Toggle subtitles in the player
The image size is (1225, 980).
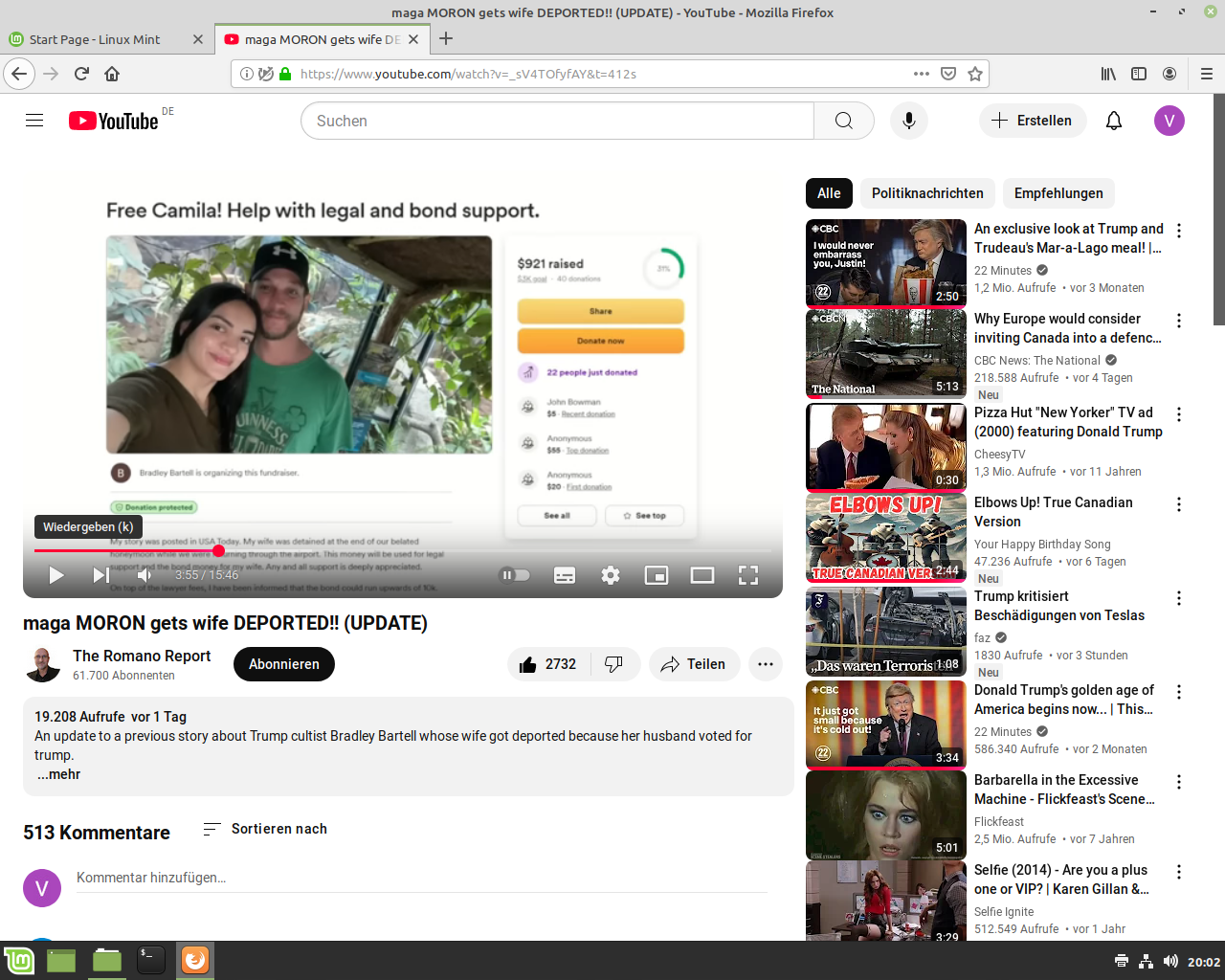(x=565, y=575)
